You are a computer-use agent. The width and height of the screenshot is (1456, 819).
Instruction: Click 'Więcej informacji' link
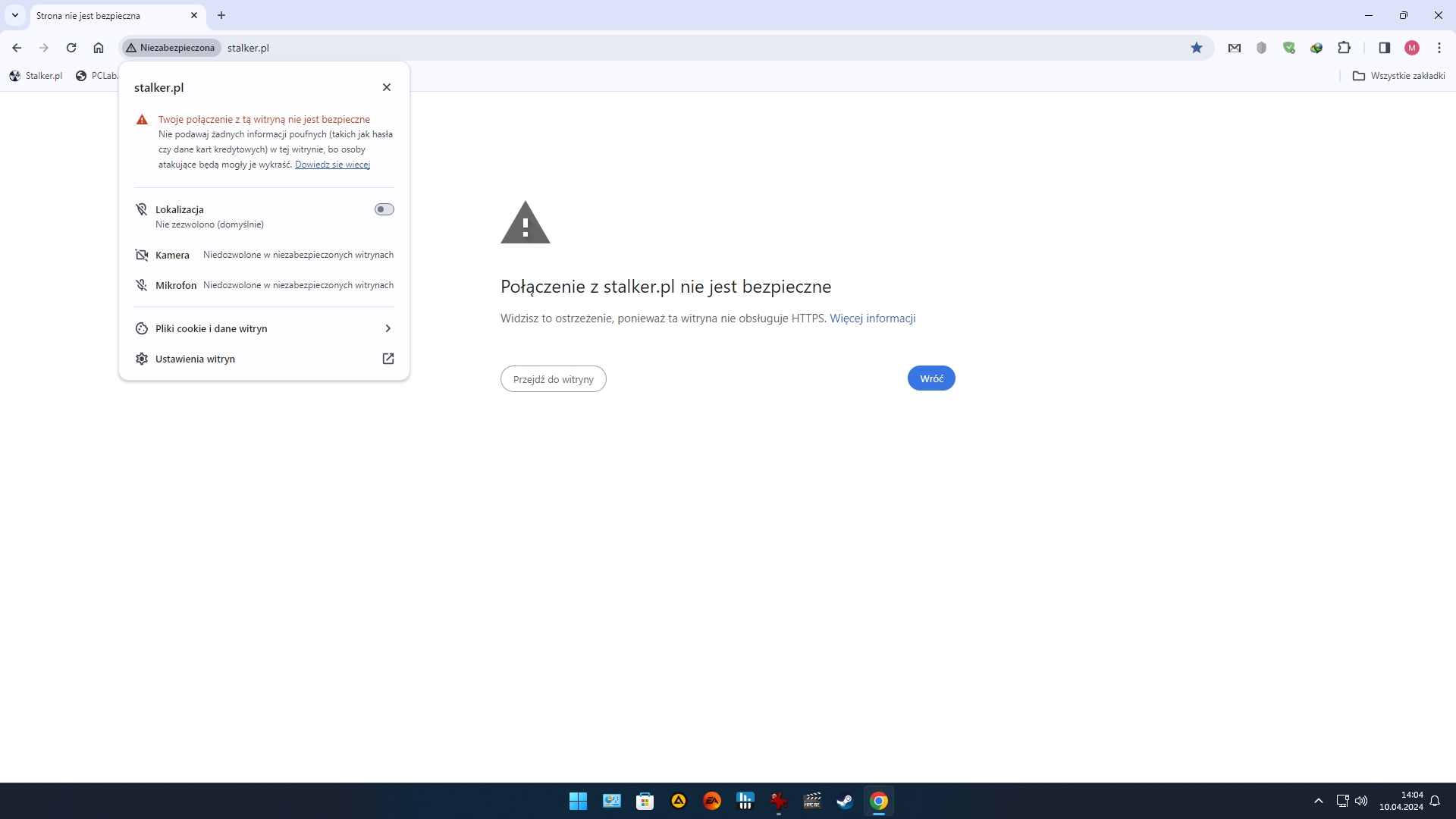[x=873, y=318]
